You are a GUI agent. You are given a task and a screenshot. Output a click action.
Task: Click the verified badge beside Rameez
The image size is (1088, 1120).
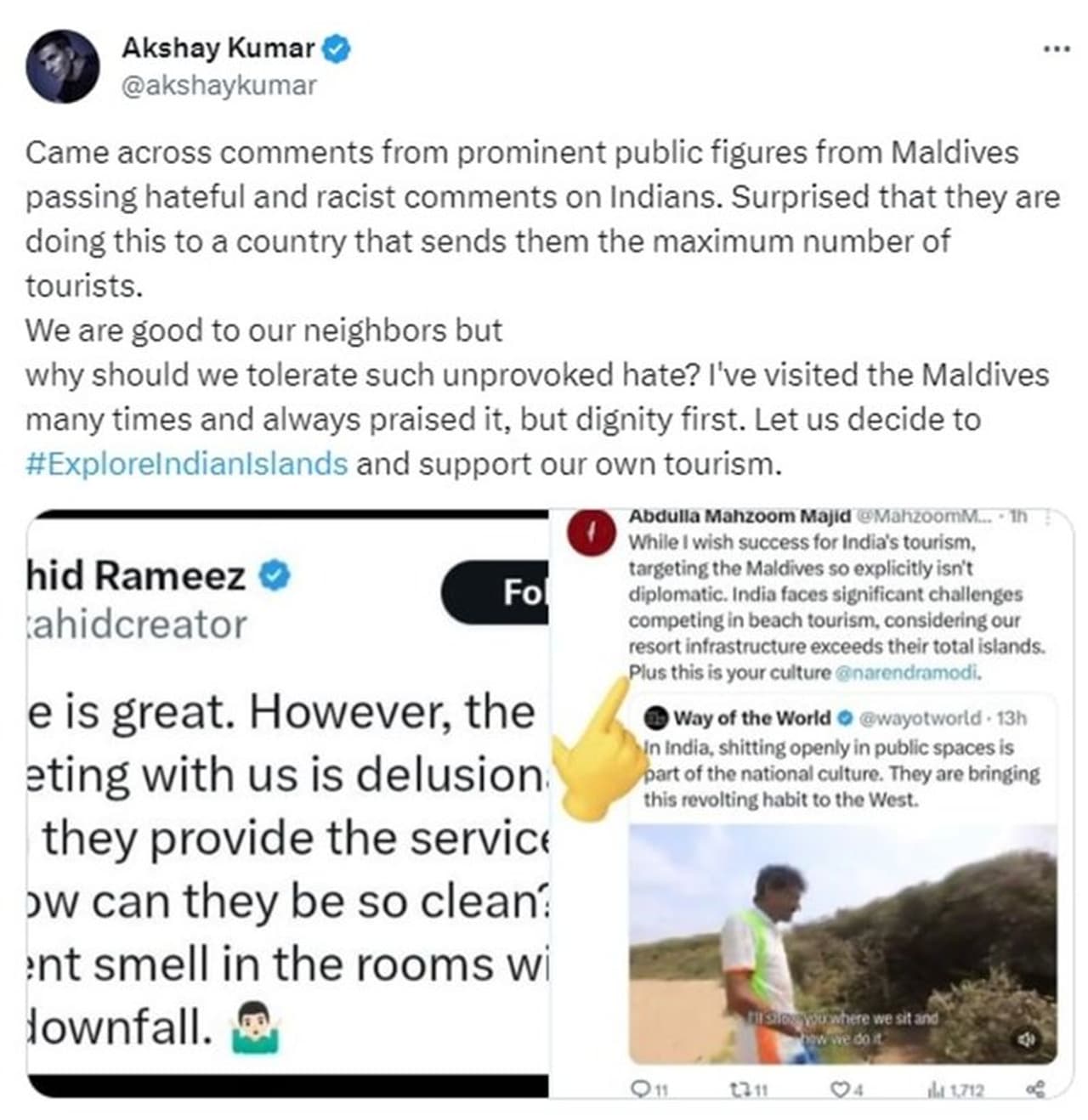pyautogui.click(x=275, y=575)
